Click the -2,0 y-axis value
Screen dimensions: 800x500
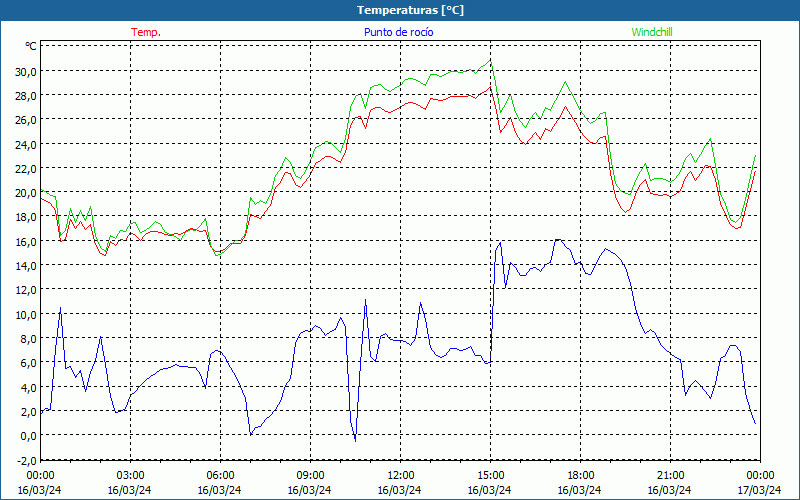coord(27,460)
